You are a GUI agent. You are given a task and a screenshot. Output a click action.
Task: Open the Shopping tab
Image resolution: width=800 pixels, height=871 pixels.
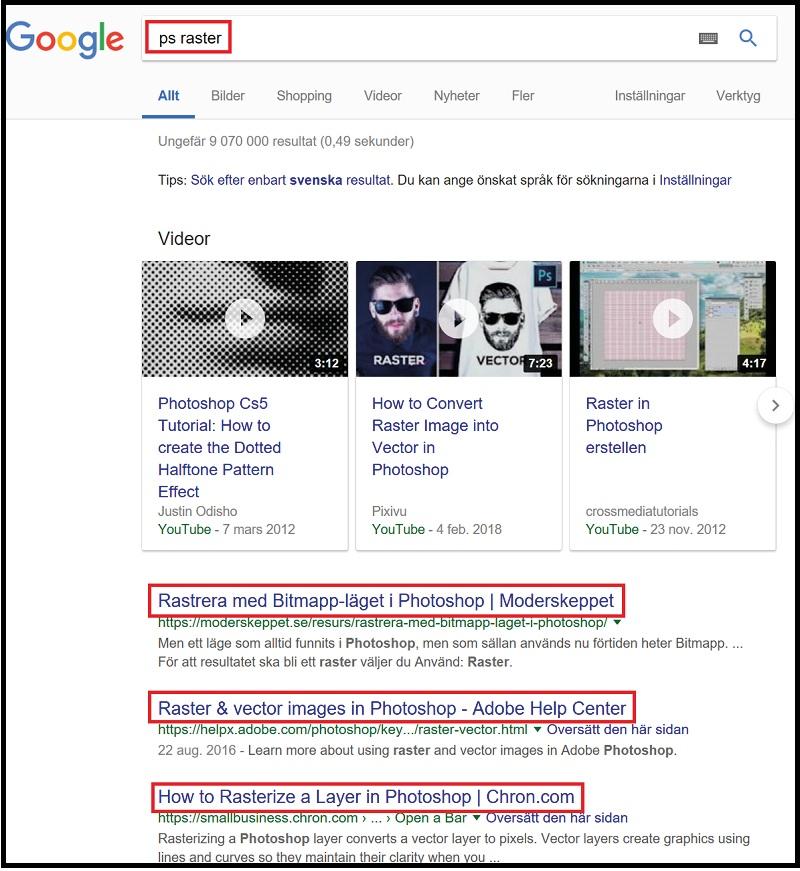(x=304, y=96)
